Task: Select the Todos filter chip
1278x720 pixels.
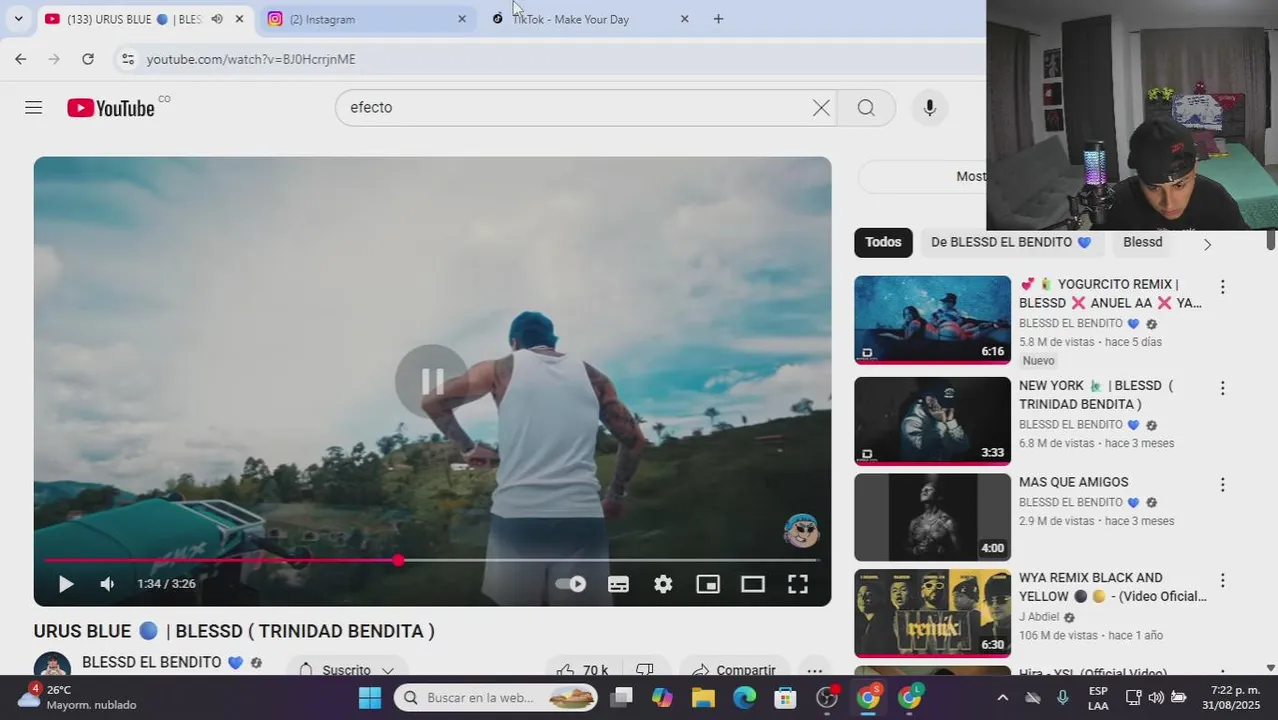Action: pos(883,242)
